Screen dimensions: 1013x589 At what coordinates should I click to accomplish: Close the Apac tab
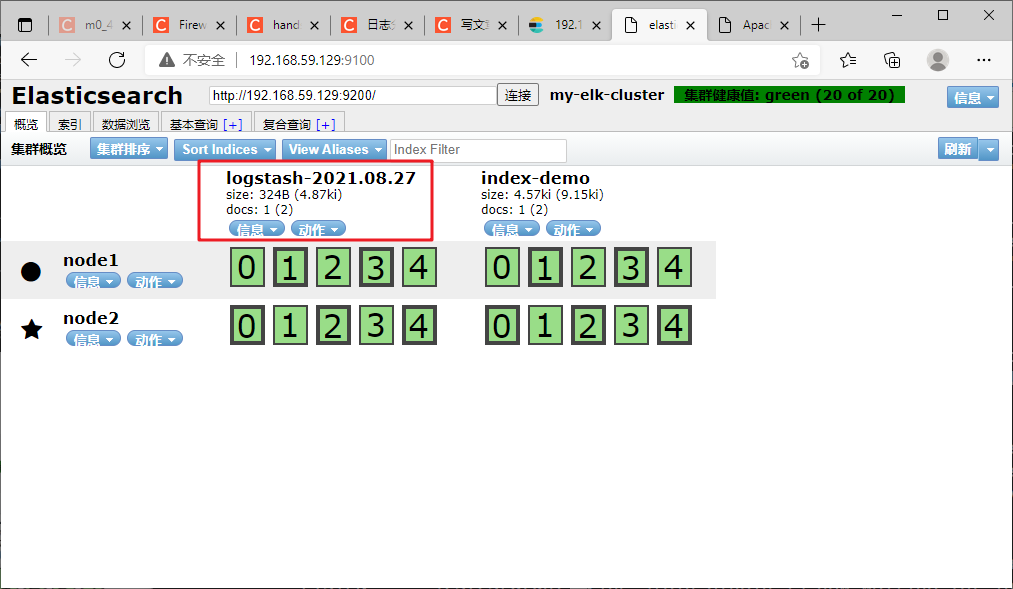pos(784,25)
